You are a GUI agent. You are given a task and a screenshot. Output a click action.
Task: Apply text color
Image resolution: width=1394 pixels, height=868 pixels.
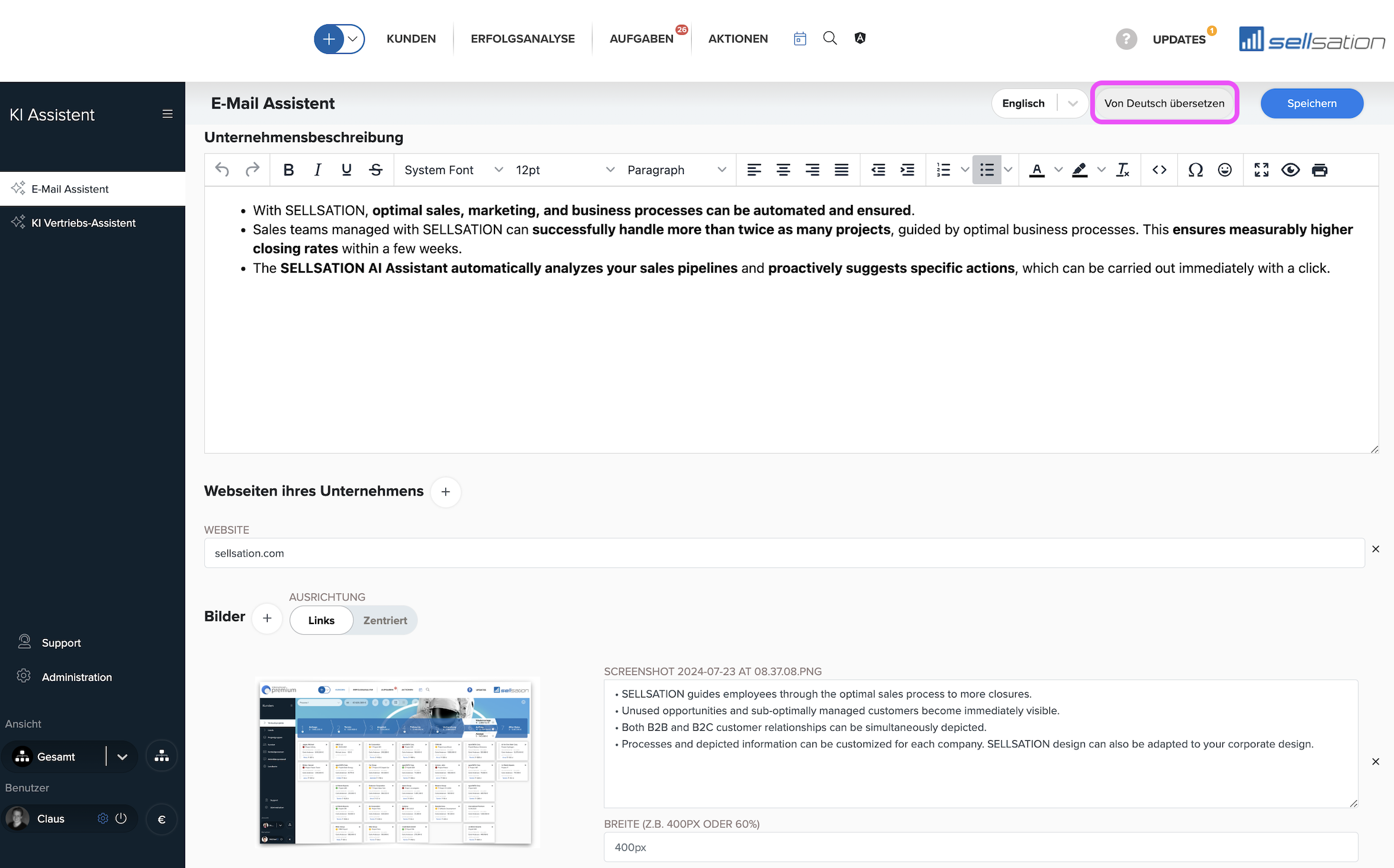(x=1037, y=170)
